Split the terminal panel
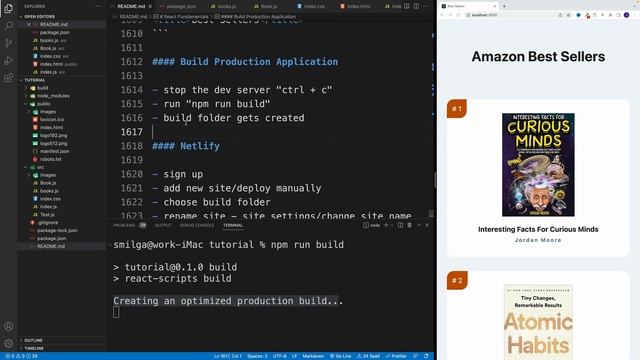The image size is (640, 360). click(400, 225)
